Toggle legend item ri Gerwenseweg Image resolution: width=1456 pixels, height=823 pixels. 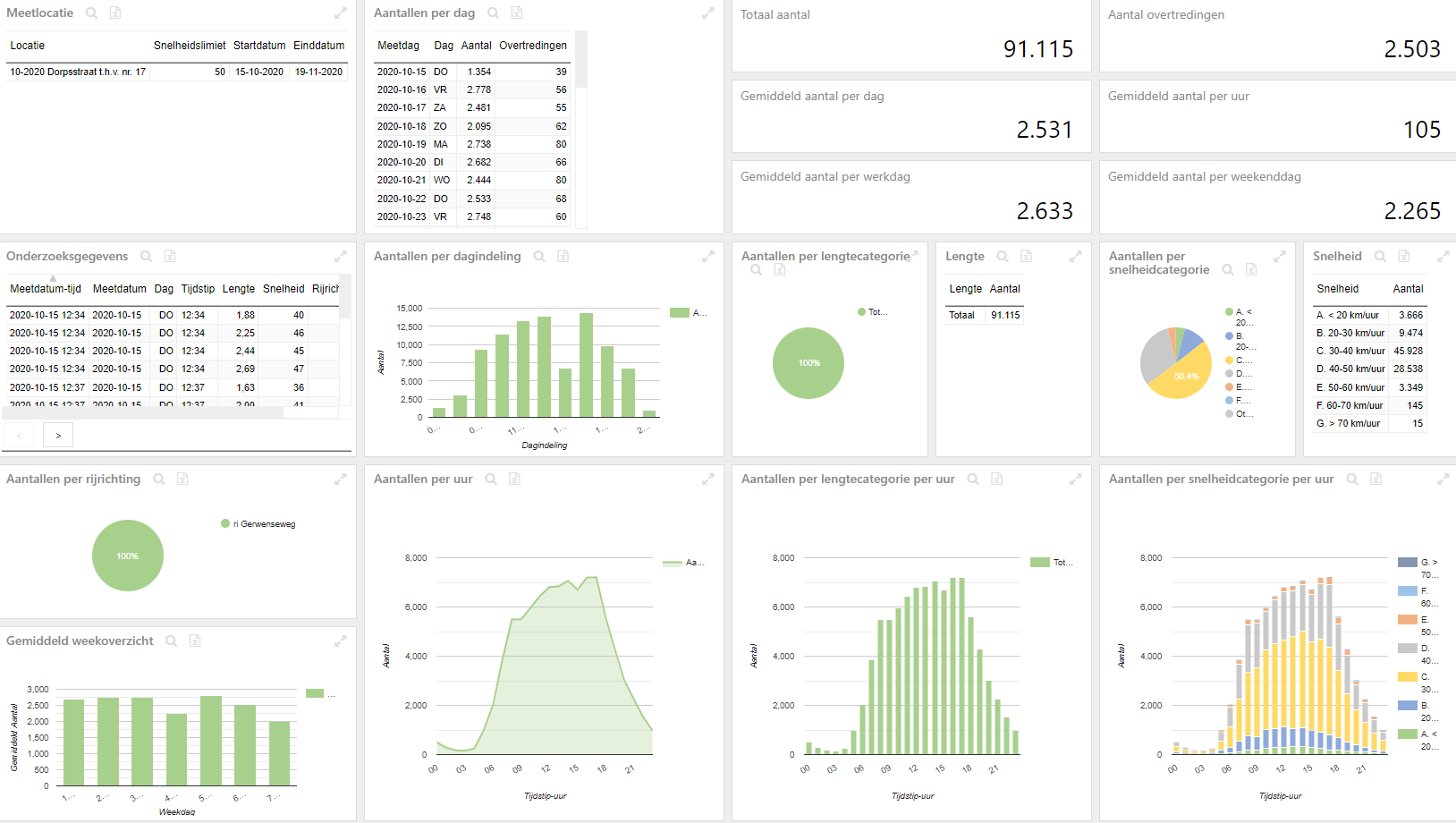point(258,524)
